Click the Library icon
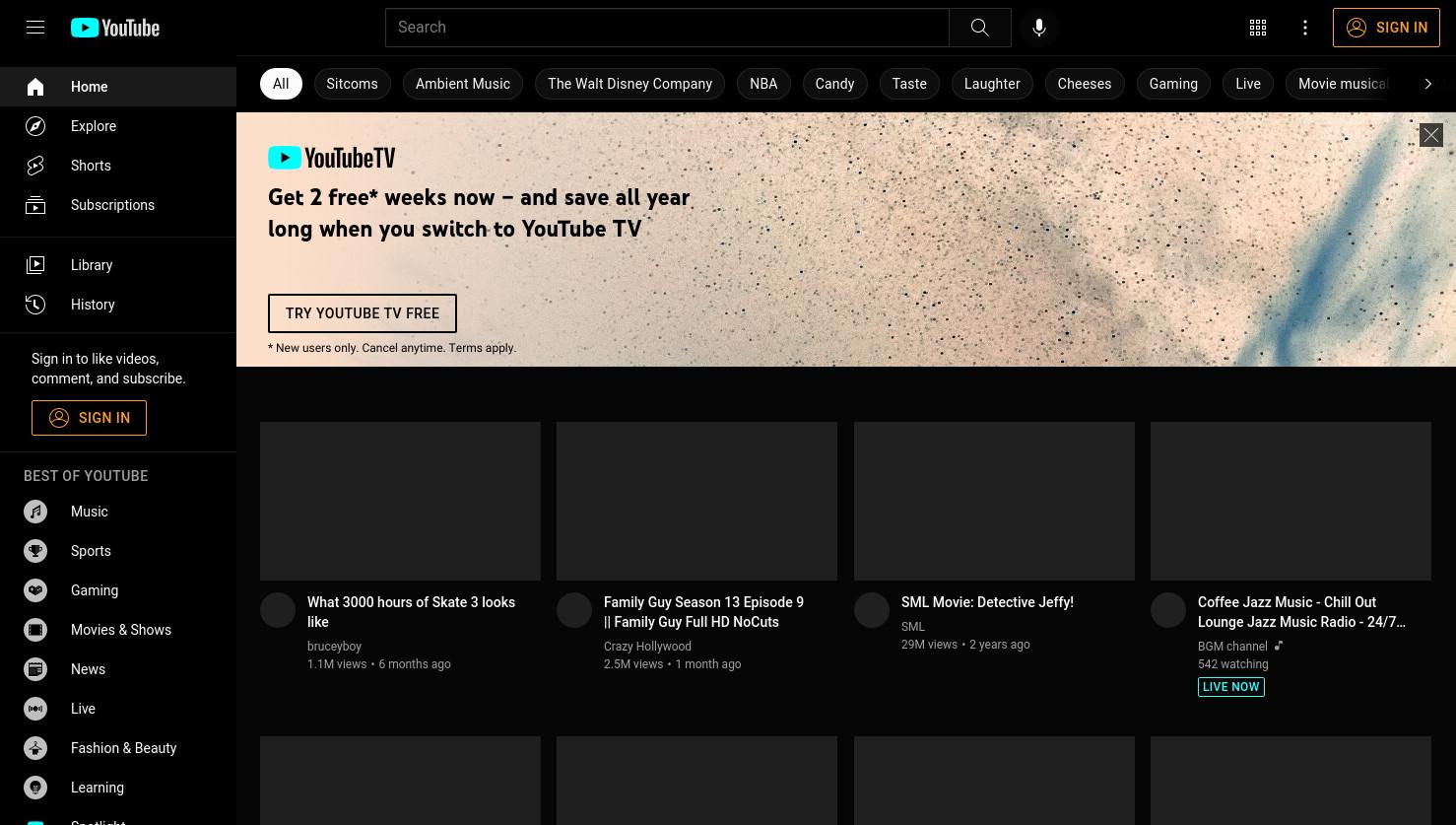The image size is (1456, 825). 35,265
